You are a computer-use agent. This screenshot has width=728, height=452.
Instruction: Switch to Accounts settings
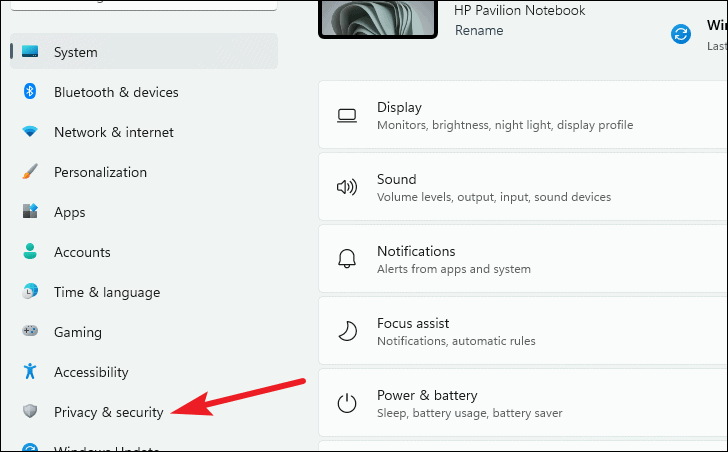point(144,252)
